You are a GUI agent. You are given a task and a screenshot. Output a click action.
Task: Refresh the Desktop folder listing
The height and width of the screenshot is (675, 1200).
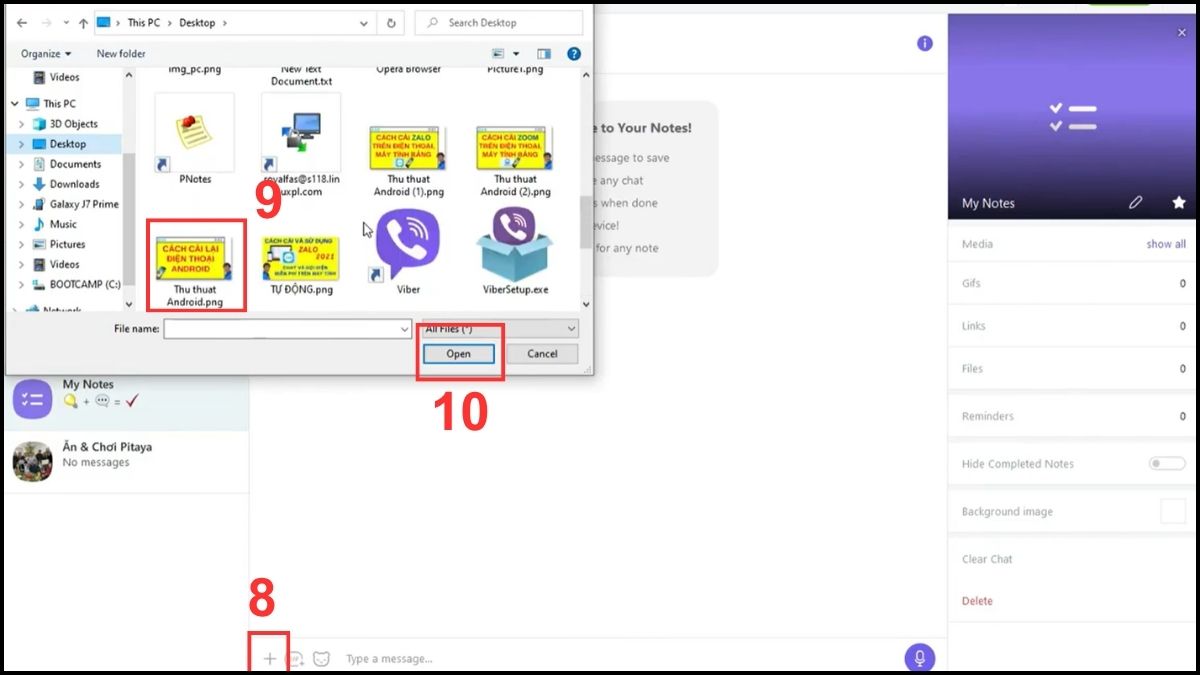click(391, 22)
